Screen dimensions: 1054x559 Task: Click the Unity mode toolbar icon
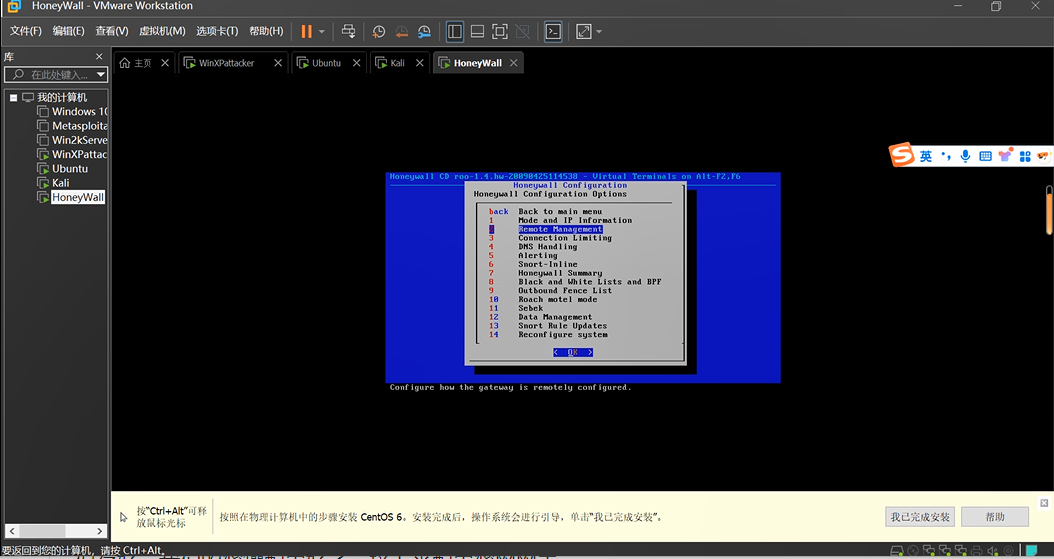click(522, 32)
